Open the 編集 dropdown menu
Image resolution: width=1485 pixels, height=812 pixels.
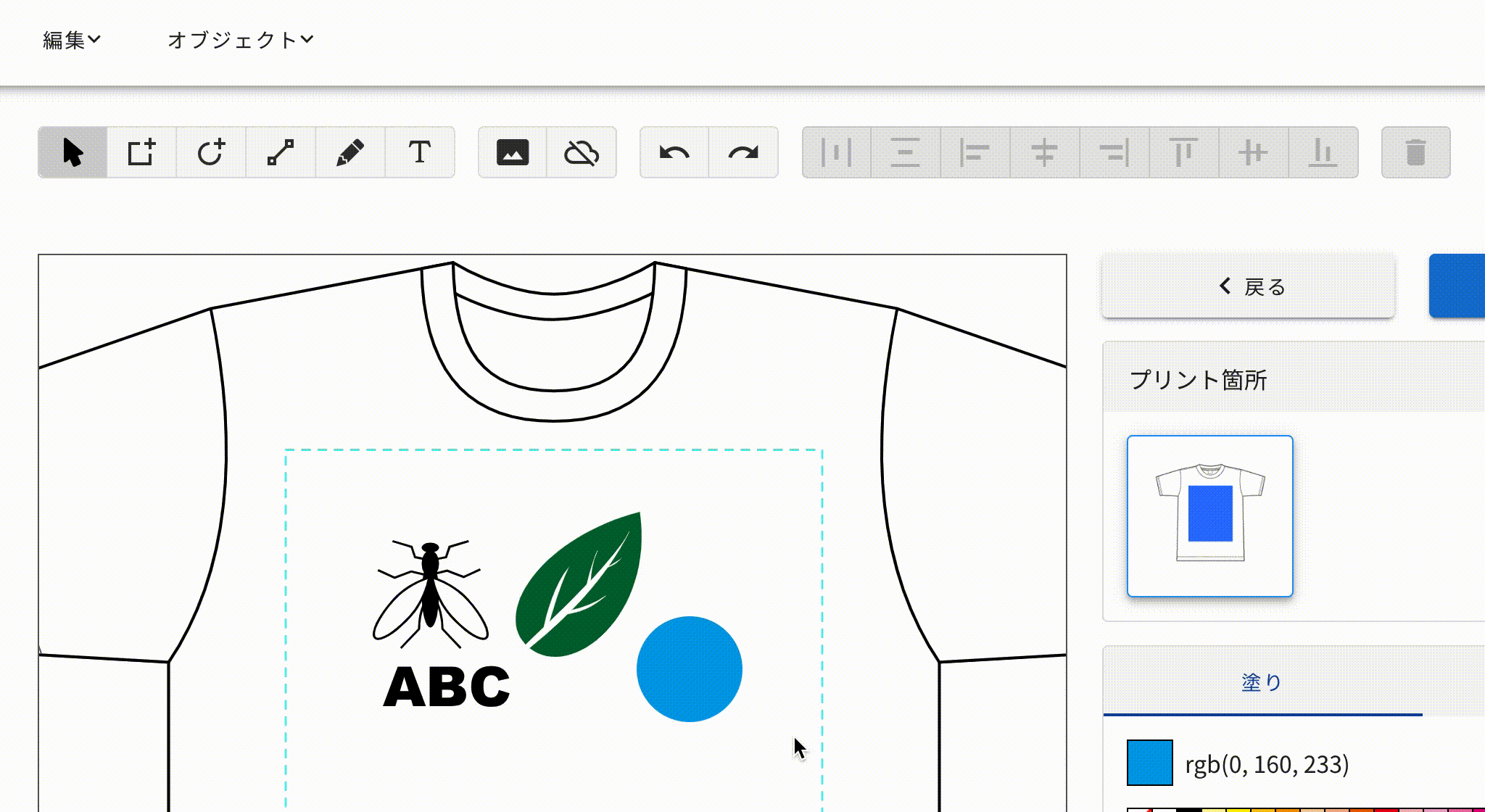[x=71, y=40]
